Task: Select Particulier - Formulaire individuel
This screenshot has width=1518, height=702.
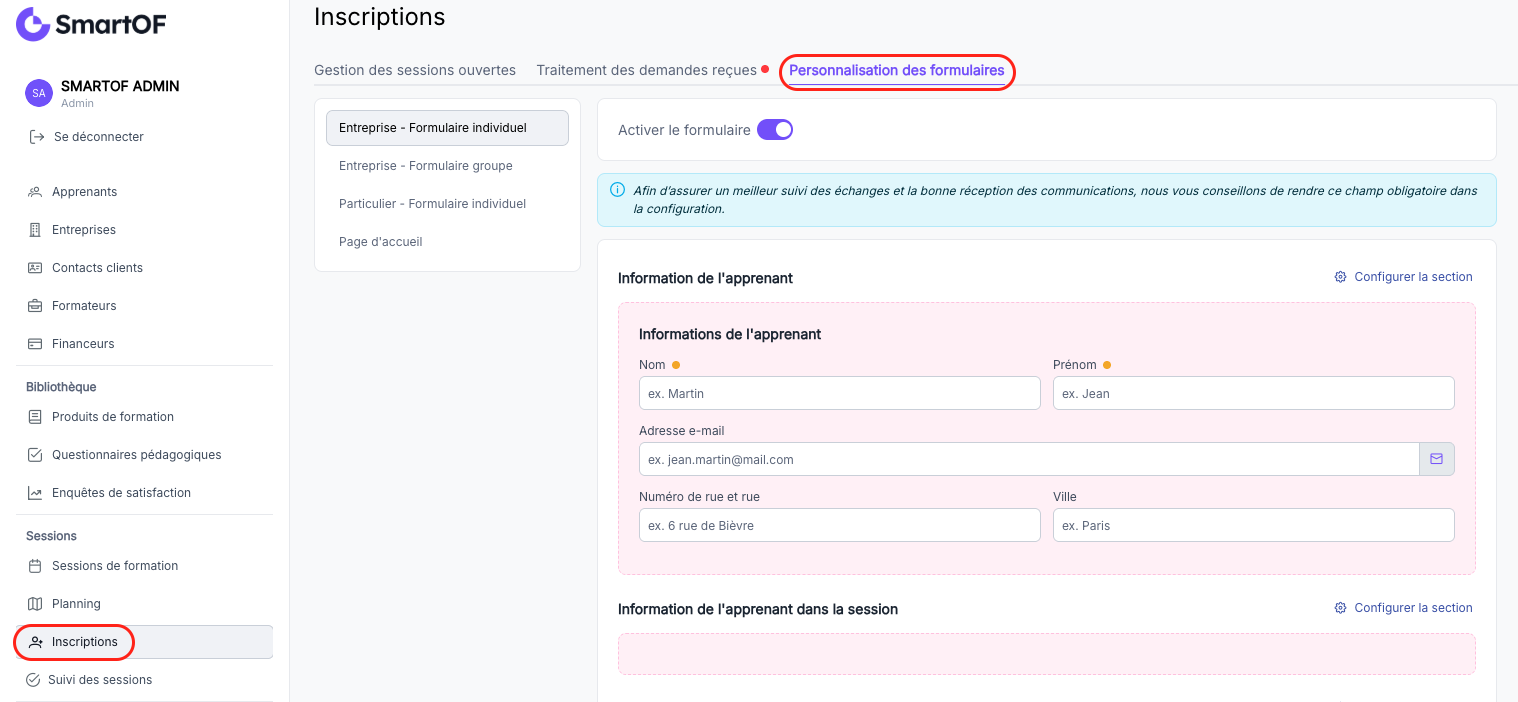Action: click(x=447, y=204)
